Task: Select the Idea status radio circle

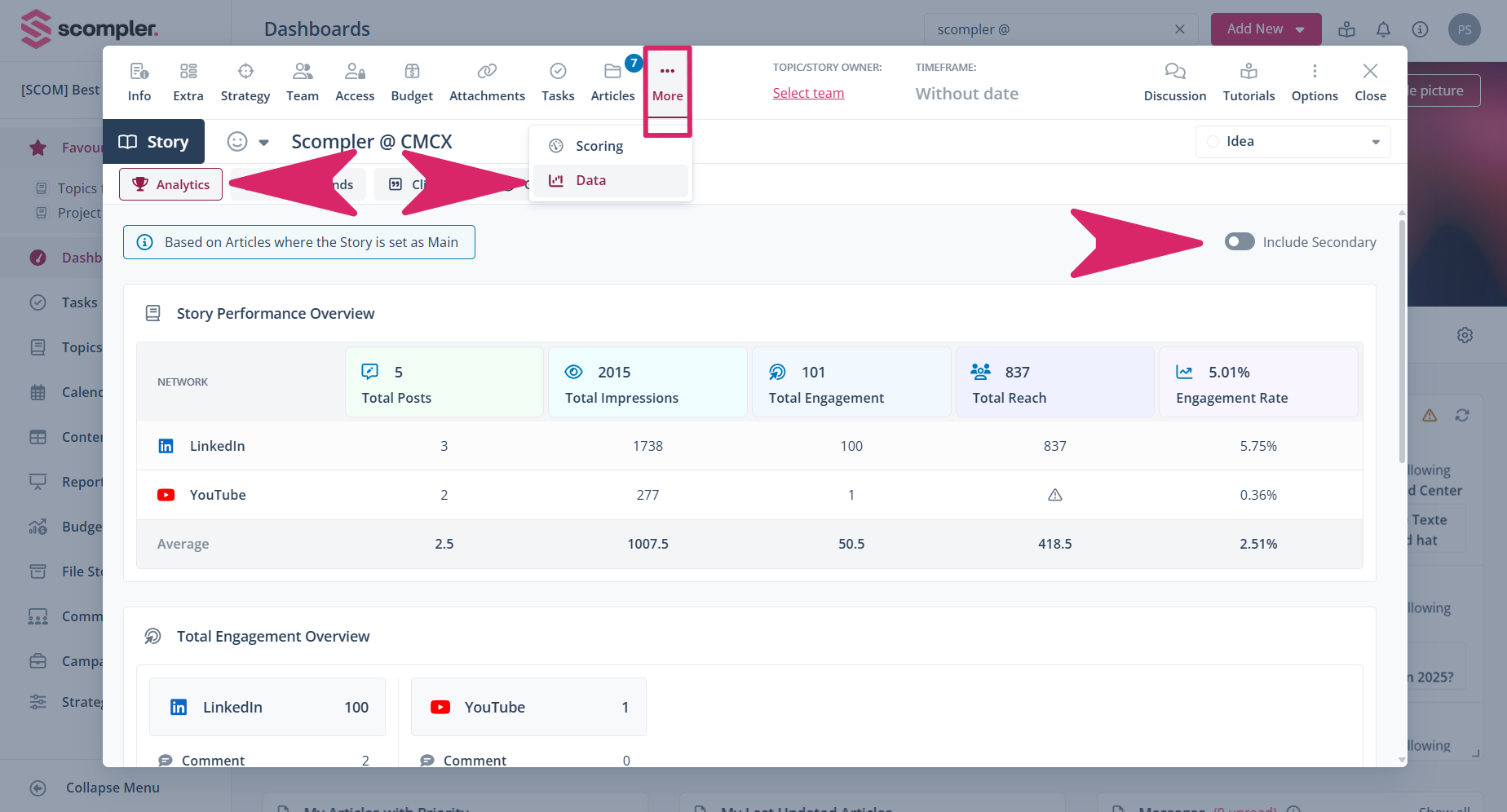Action: pyautogui.click(x=1213, y=142)
